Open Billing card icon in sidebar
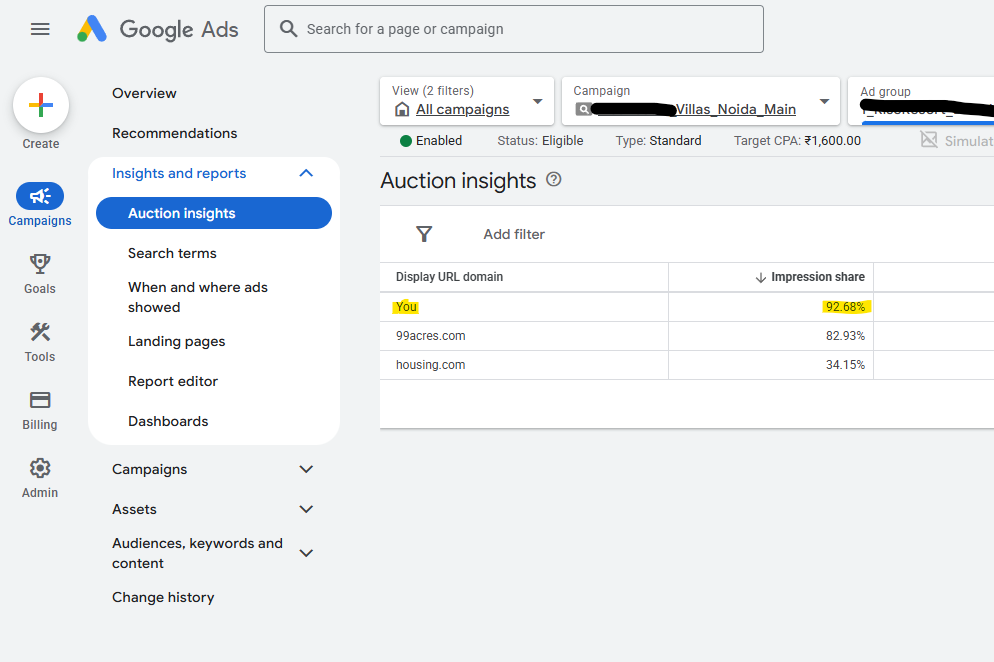This screenshot has height=662, width=994. pos(40,400)
